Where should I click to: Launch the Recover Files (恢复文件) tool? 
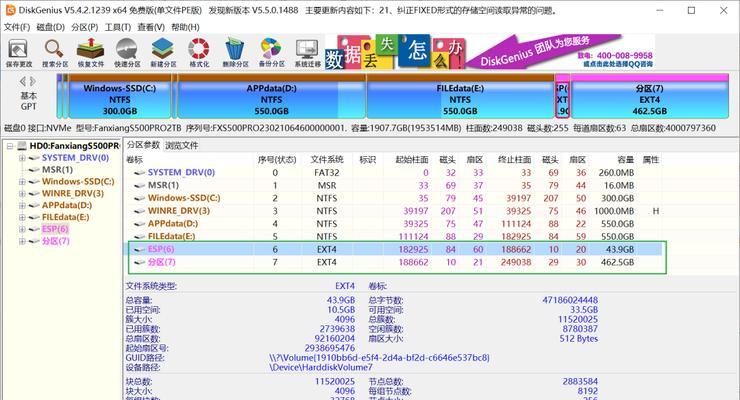tap(91, 52)
